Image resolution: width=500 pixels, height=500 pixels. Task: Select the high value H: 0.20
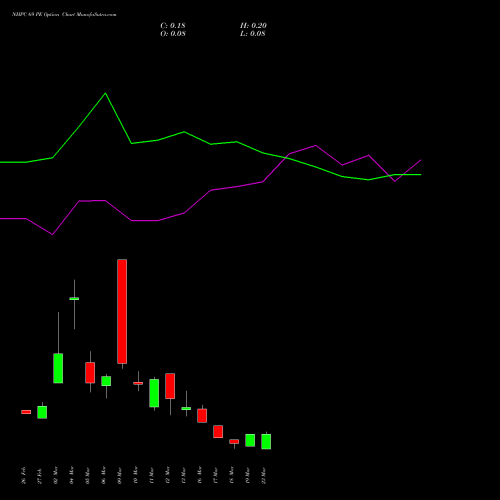point(253,26)
